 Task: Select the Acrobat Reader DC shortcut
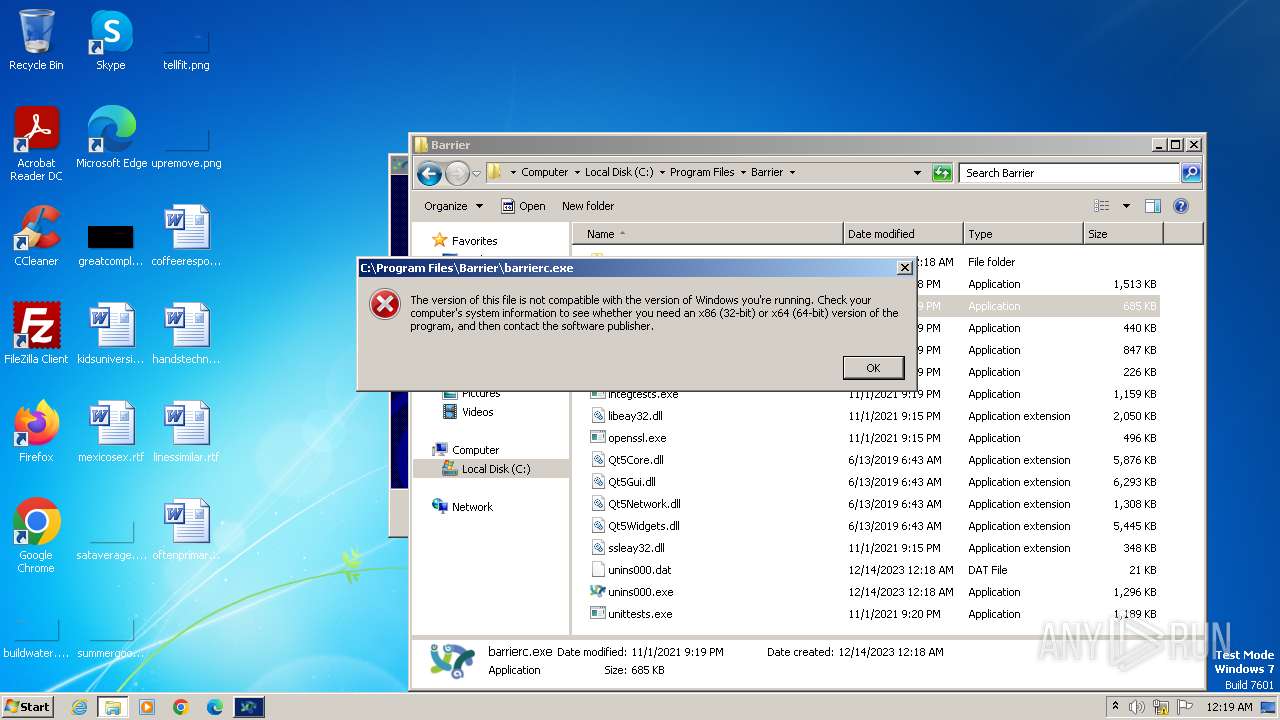(36, 144)
